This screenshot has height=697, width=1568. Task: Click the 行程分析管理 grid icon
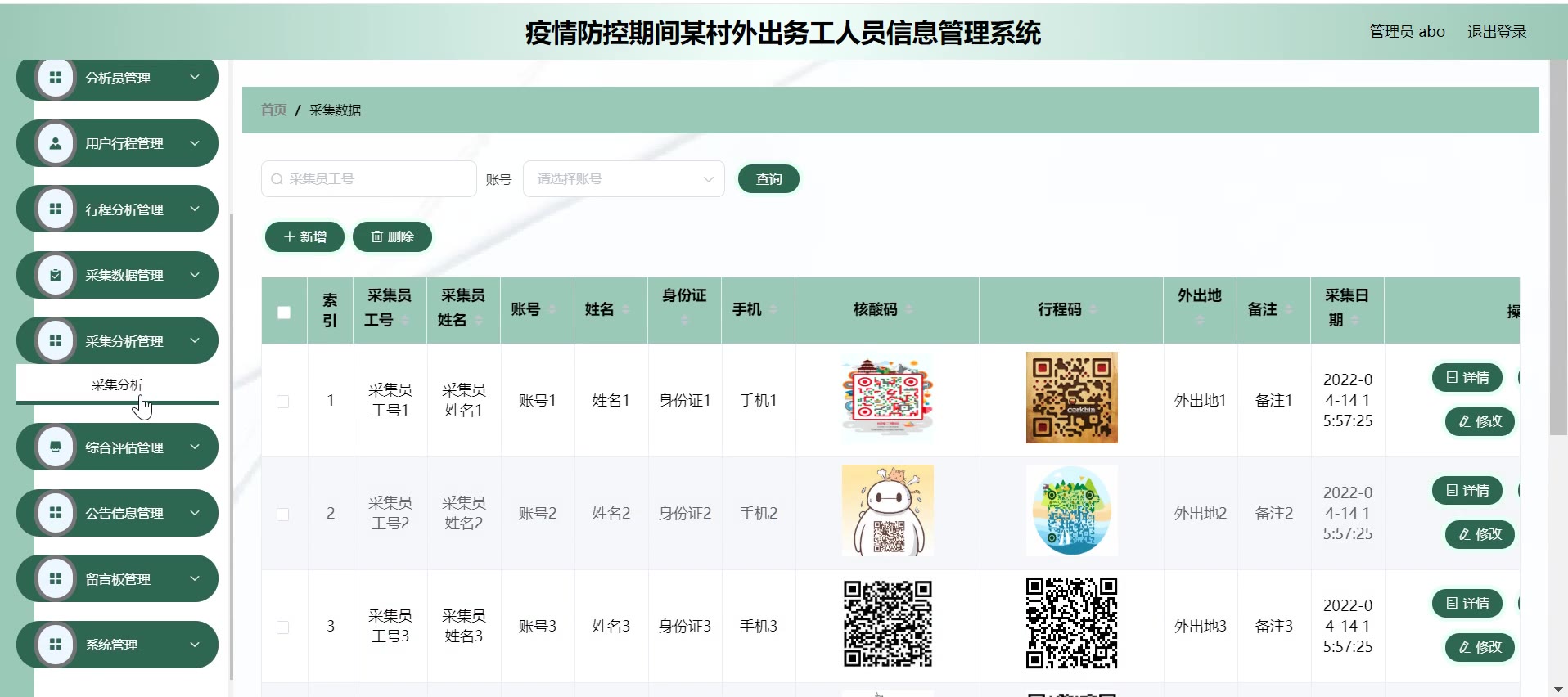tap(56, 209)
